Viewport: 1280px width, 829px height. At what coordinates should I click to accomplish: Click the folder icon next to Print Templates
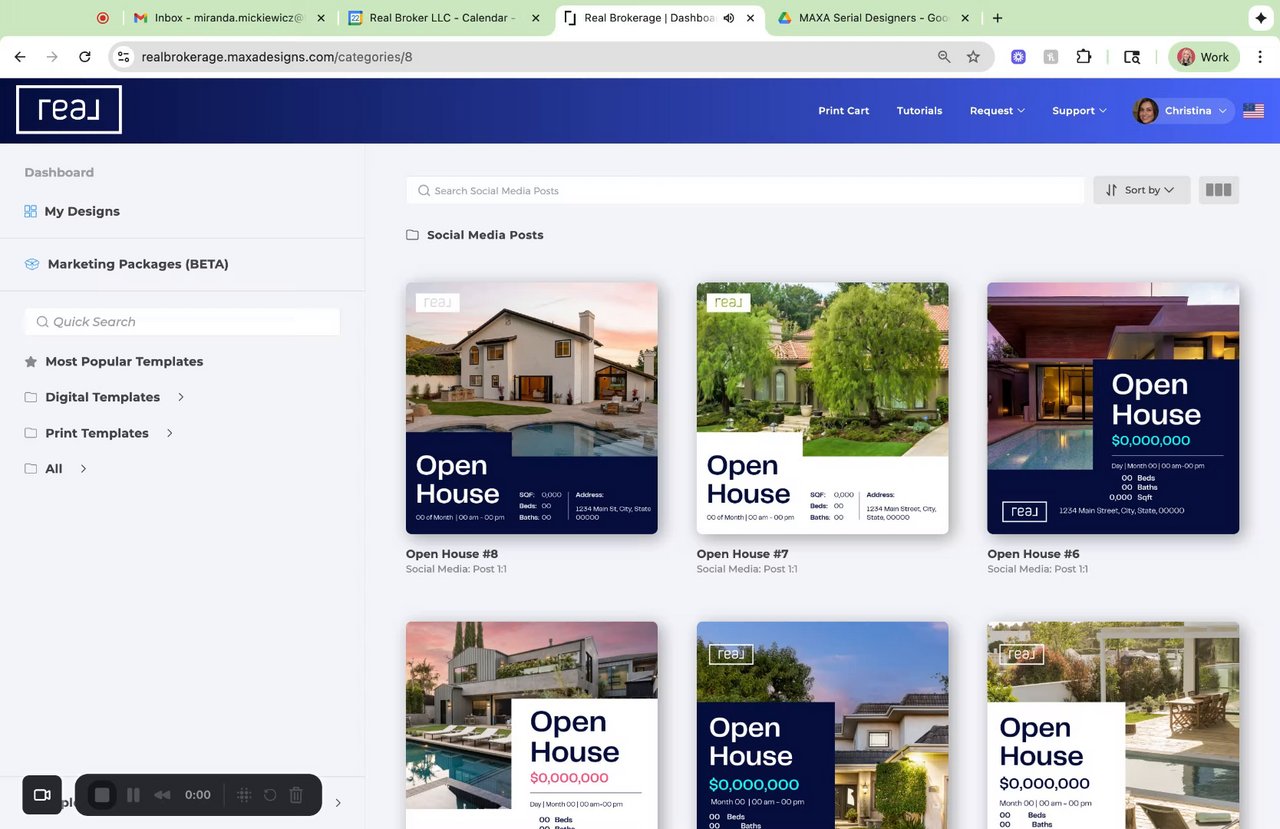[31, 433]
